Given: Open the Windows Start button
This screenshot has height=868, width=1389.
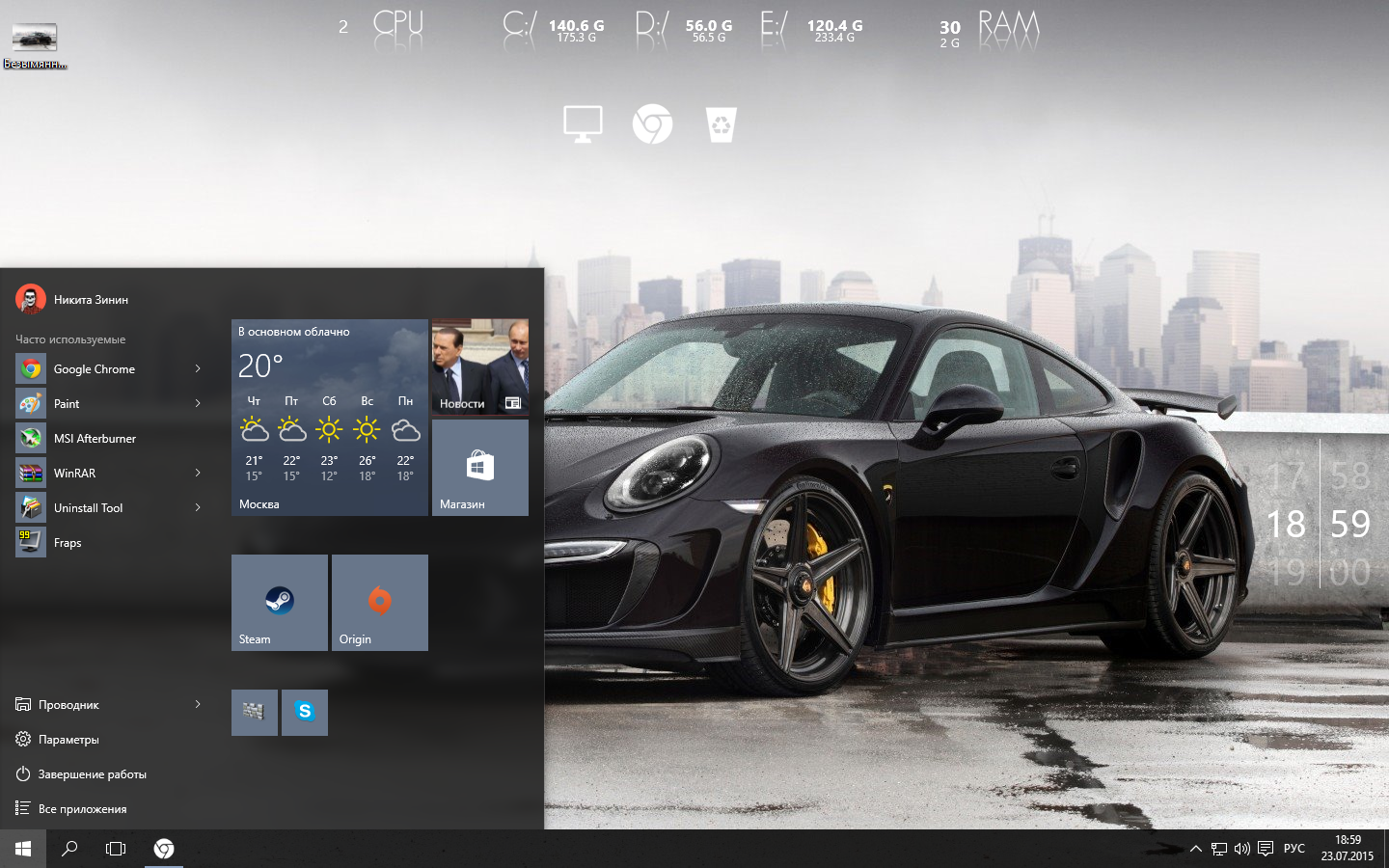Looking at the screenshot, I should pyautogui.click(x=23, y=849).
